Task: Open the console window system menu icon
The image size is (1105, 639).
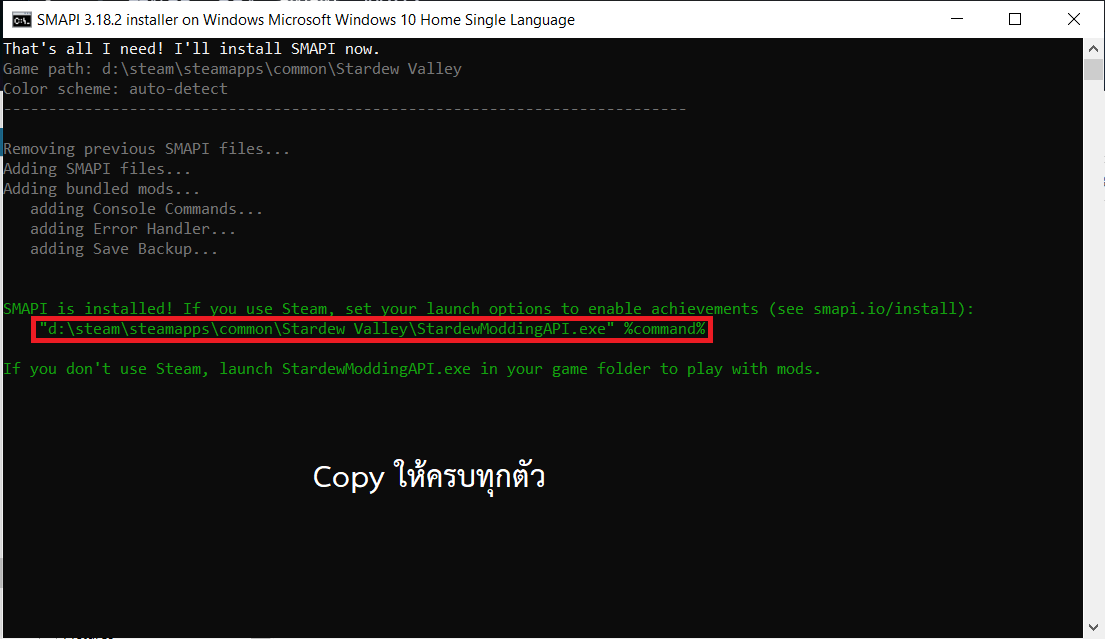Action: (x=21, y=20)
